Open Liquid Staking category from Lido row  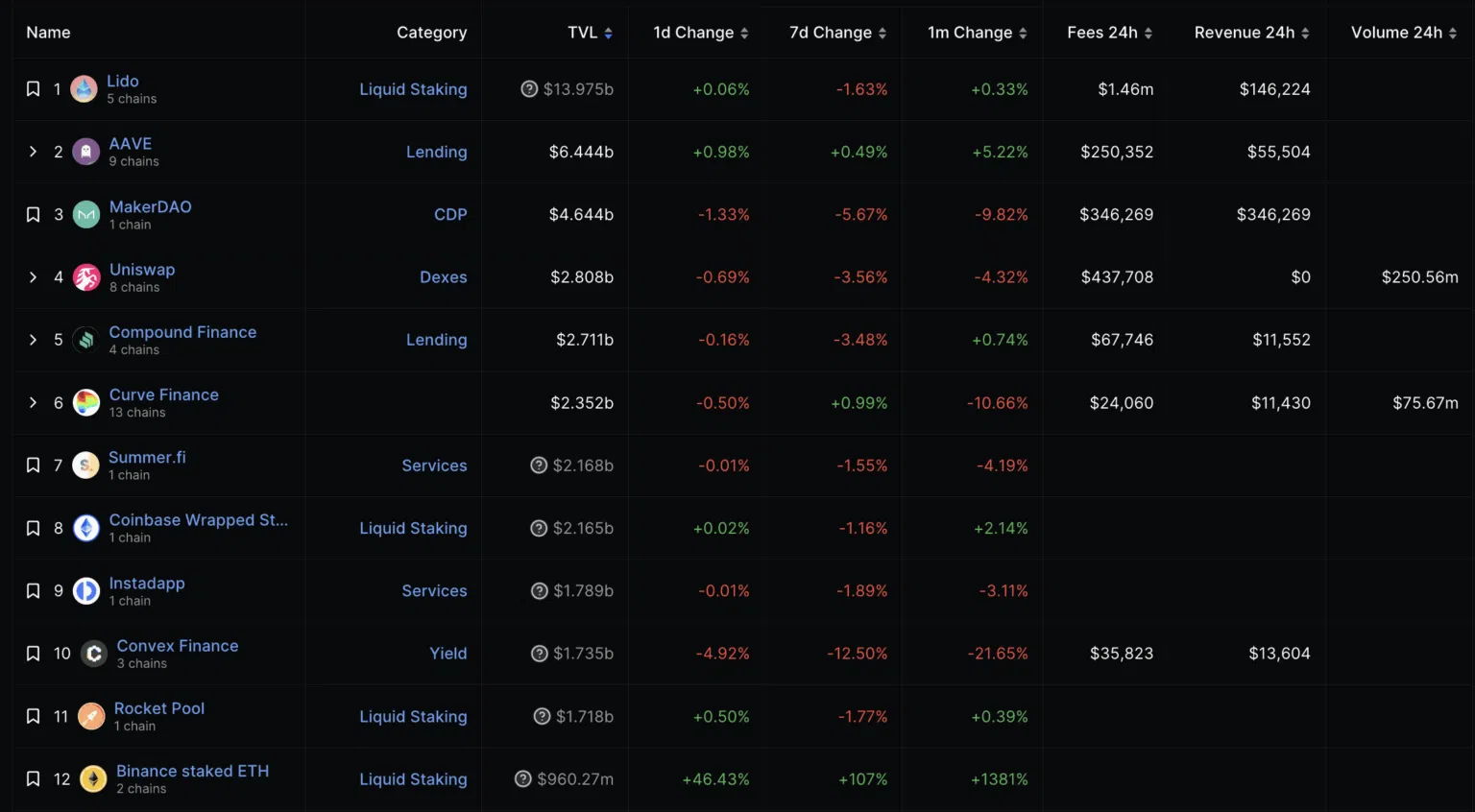click(x=414, y=89)
